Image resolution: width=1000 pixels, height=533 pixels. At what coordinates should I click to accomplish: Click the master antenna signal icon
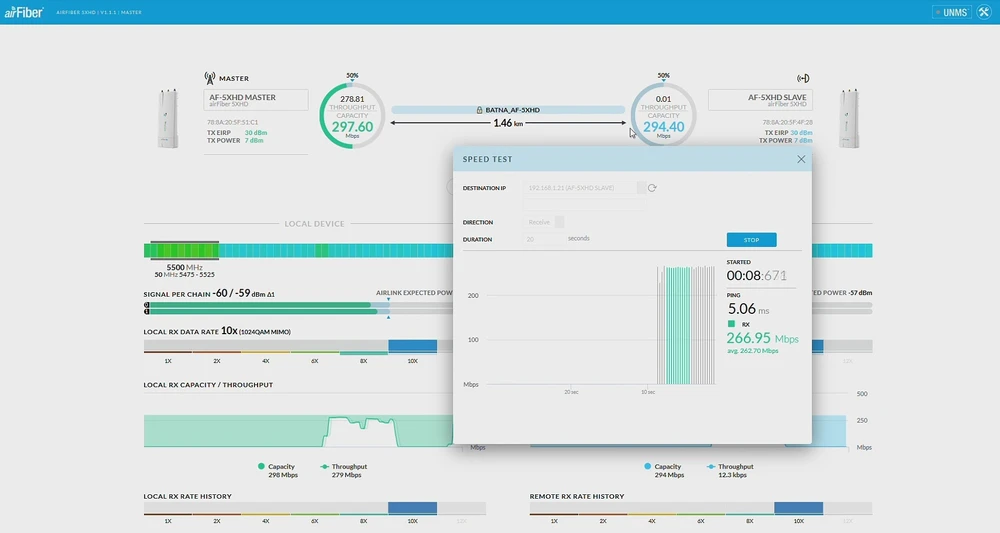tap(210, 78)
